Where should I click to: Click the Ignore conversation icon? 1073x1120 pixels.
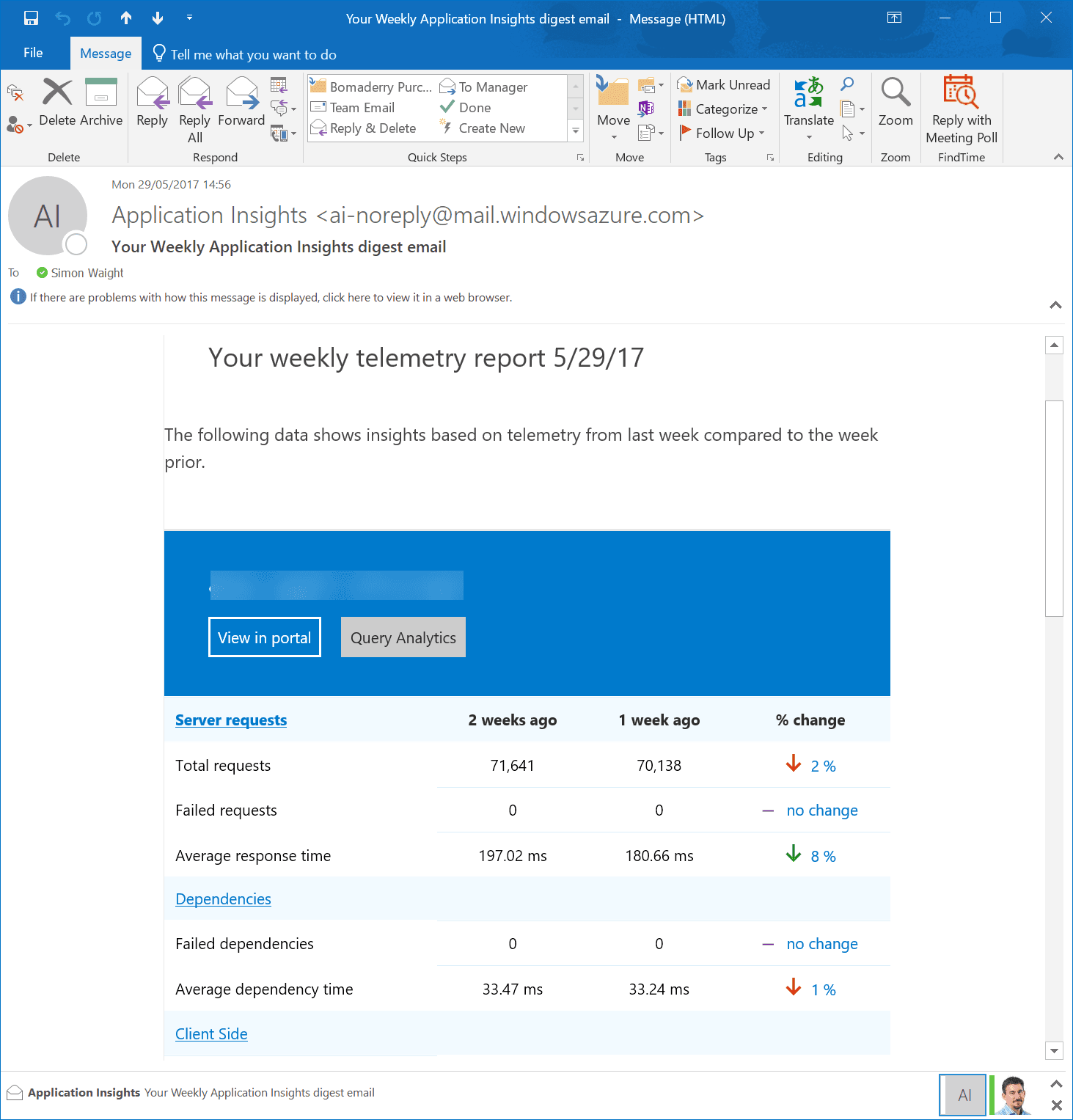tap(15, 93)
